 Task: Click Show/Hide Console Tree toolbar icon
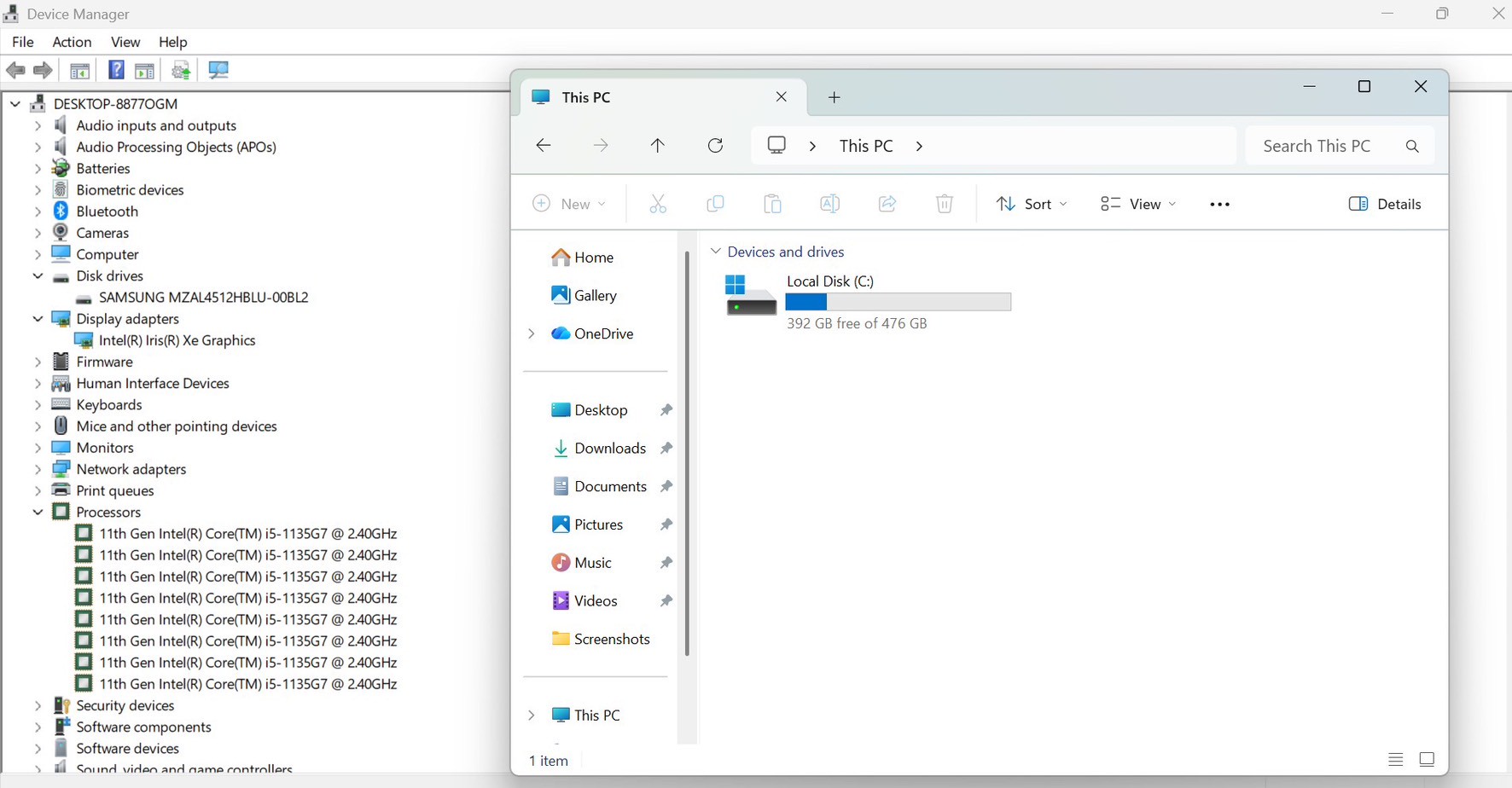(x=80, y=70)
